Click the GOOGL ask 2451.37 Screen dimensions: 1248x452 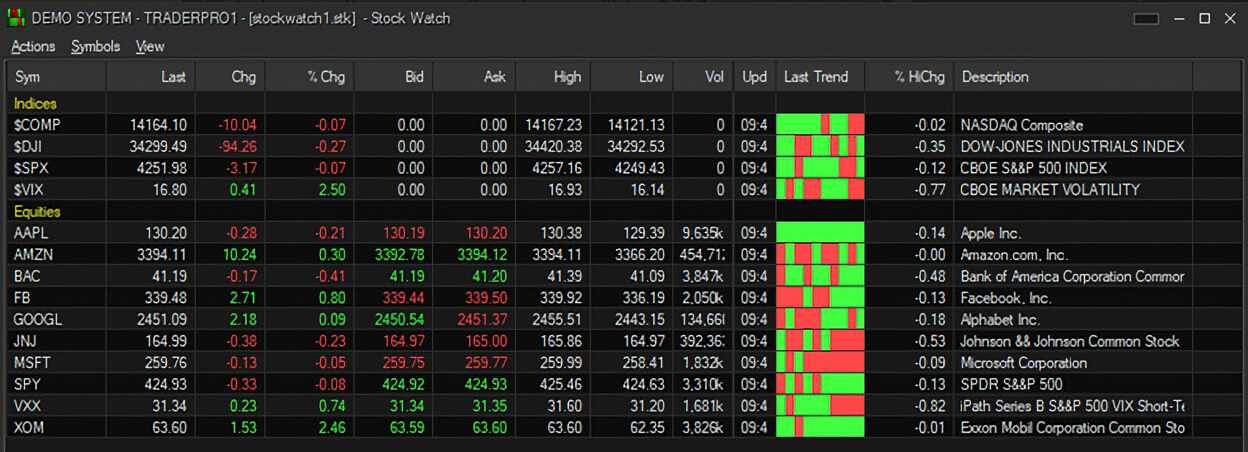click(x=482, y=320)
